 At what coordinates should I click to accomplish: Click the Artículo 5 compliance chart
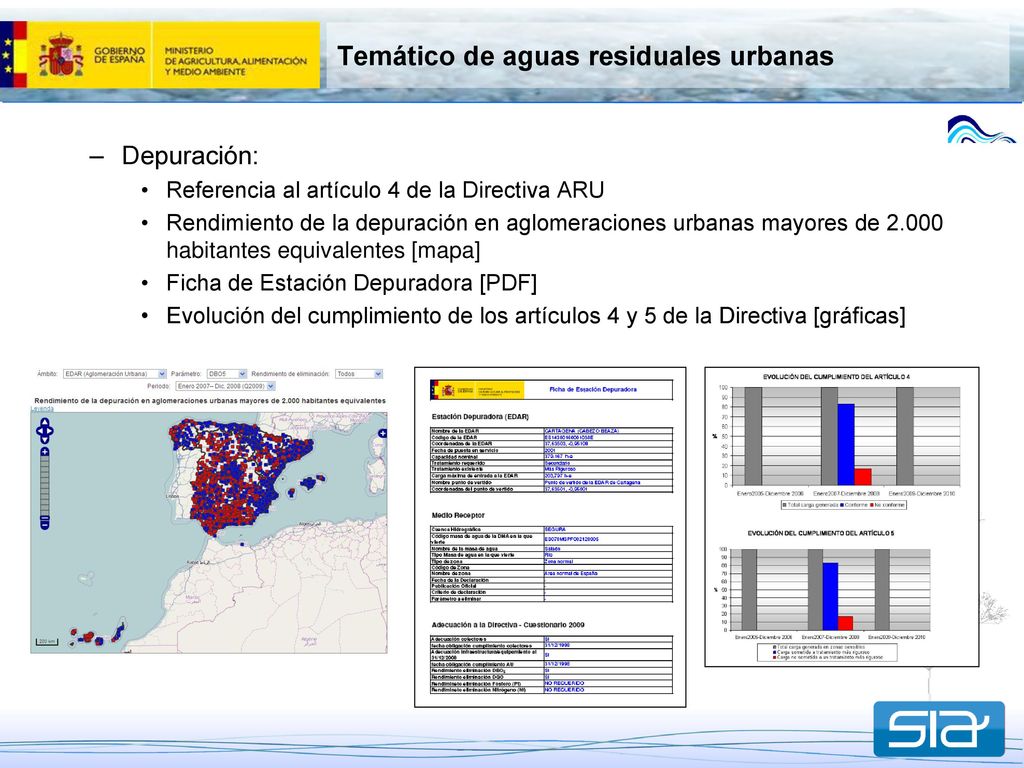click(825, 596)
